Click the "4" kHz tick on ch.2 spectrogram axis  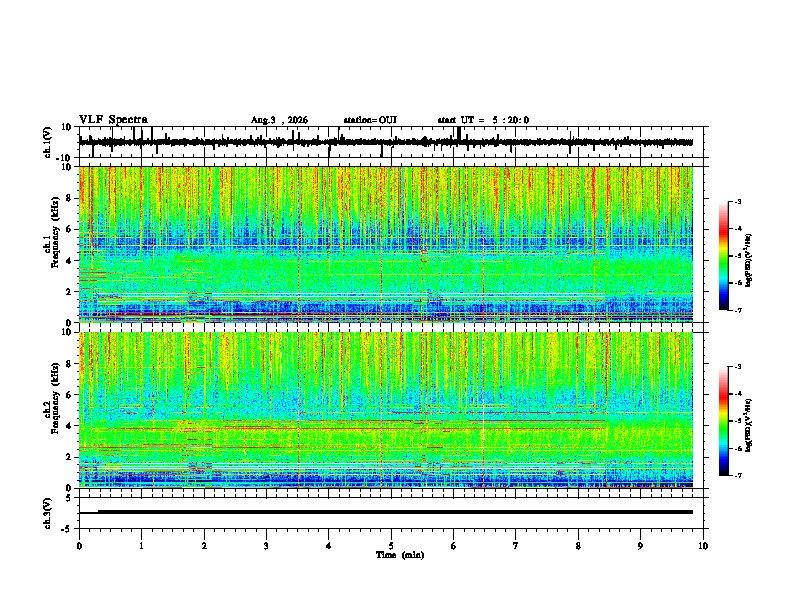pyautogui.click(x=70, y=426)
